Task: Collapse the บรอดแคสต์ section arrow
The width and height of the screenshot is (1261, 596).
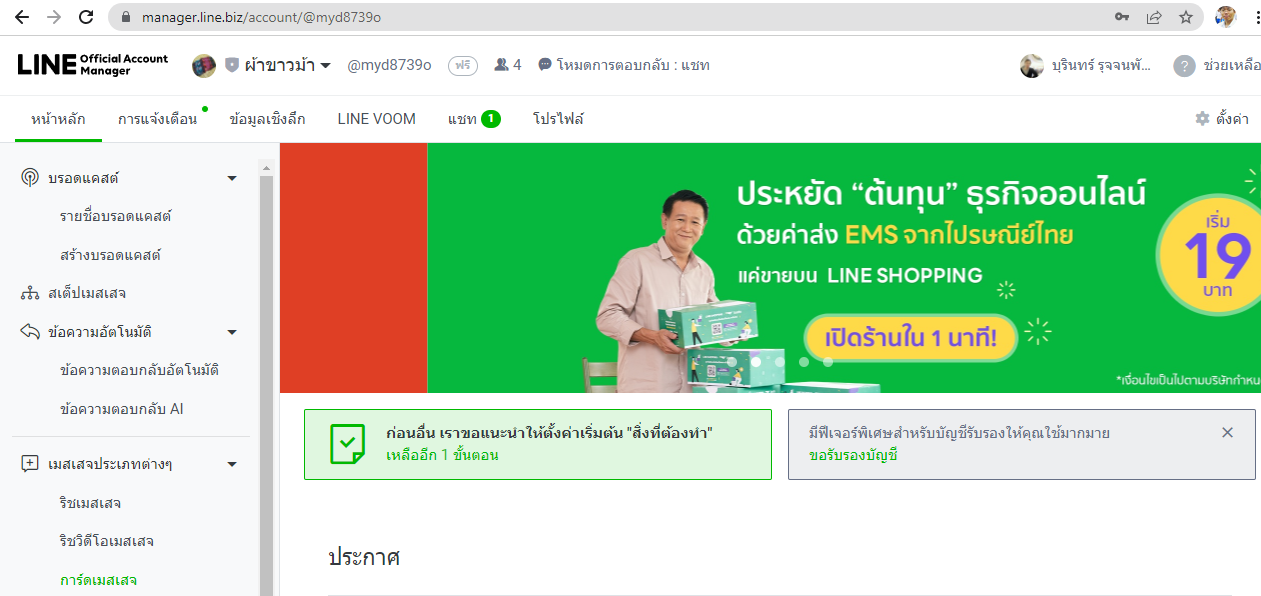Action: click(x=232, y=178)
